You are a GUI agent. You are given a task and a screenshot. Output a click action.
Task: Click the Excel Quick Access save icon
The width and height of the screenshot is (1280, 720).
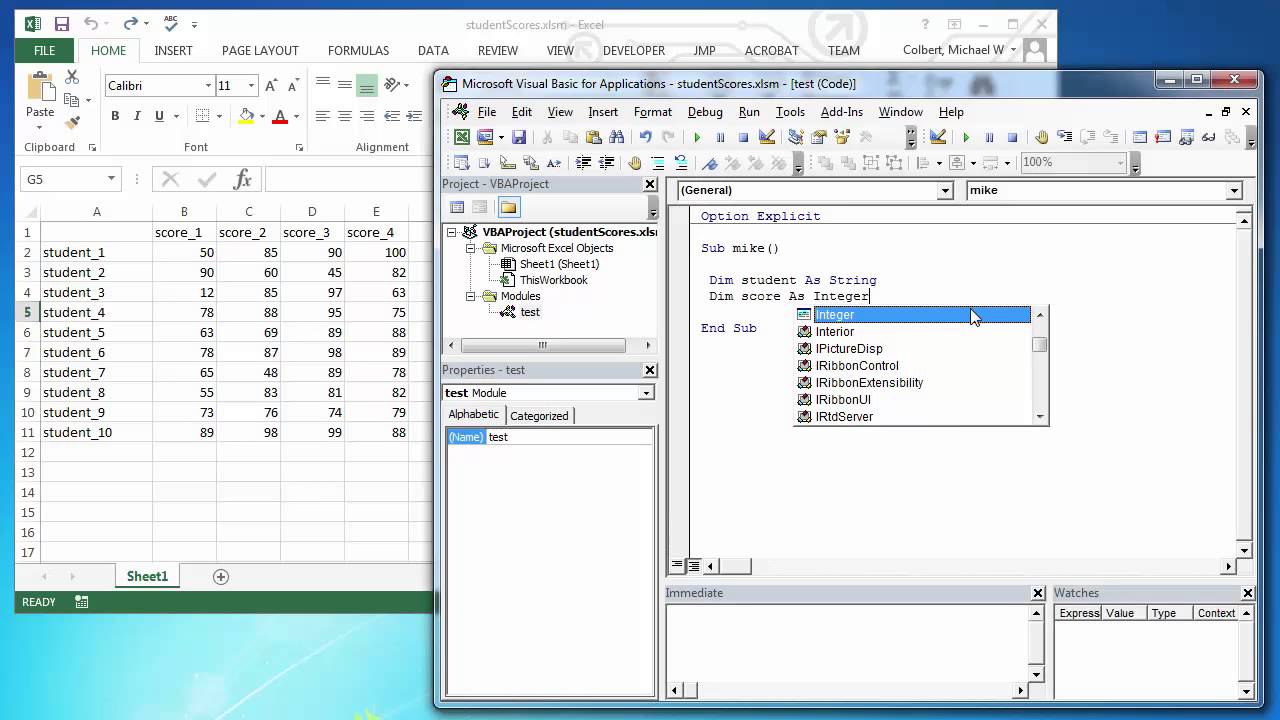(61, 24)
